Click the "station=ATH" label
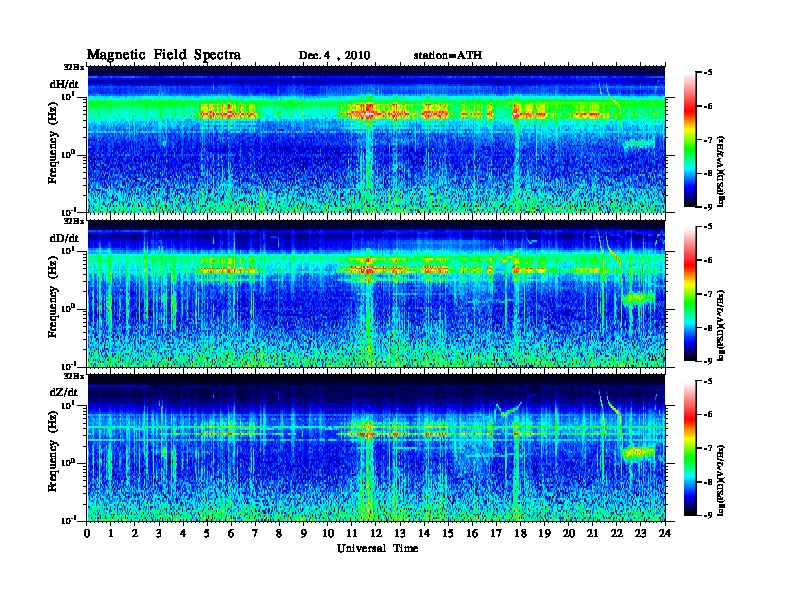Screen dimensions: 792x612 click(448, 55)
